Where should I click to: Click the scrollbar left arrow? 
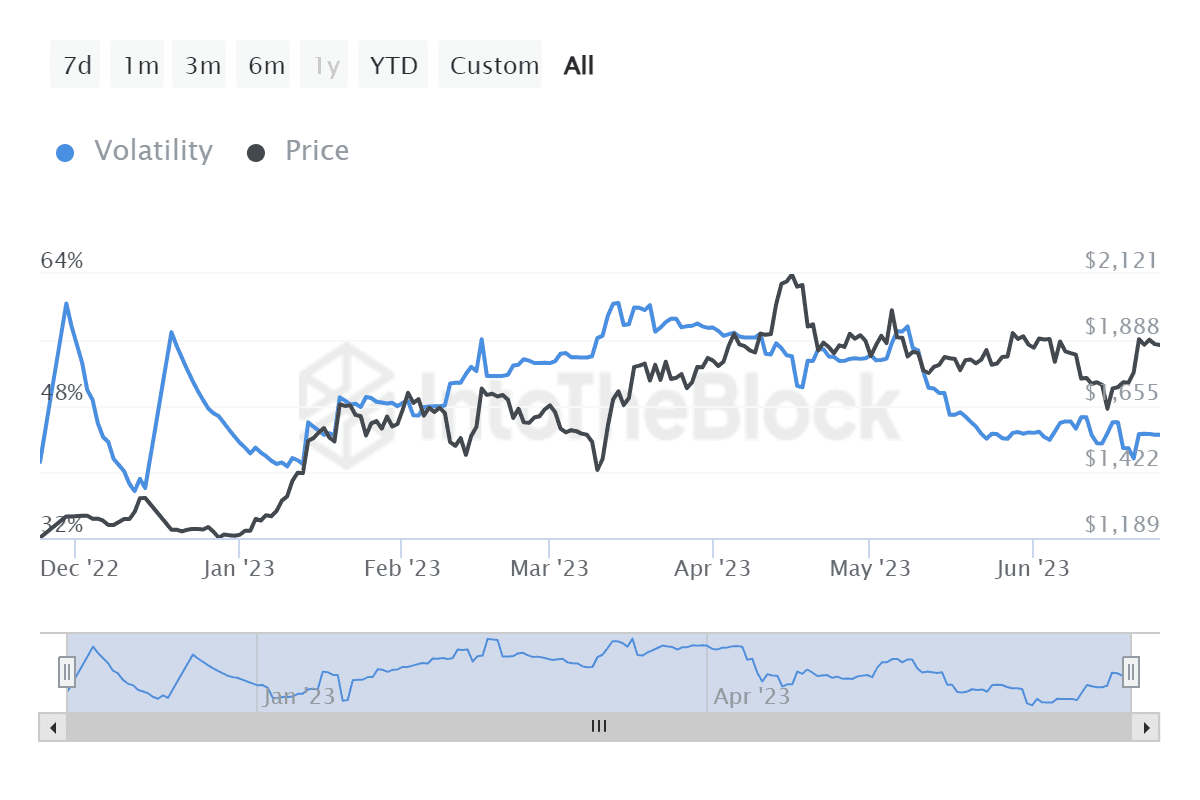53,727
